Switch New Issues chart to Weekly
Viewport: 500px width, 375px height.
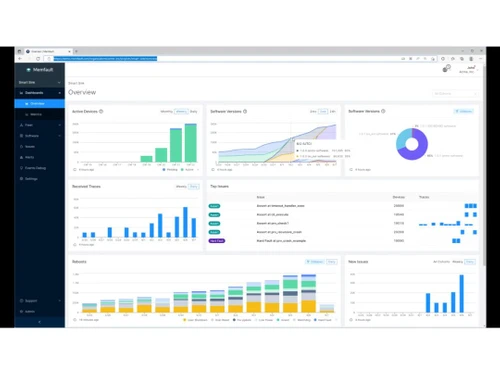(x=457, y=262)
